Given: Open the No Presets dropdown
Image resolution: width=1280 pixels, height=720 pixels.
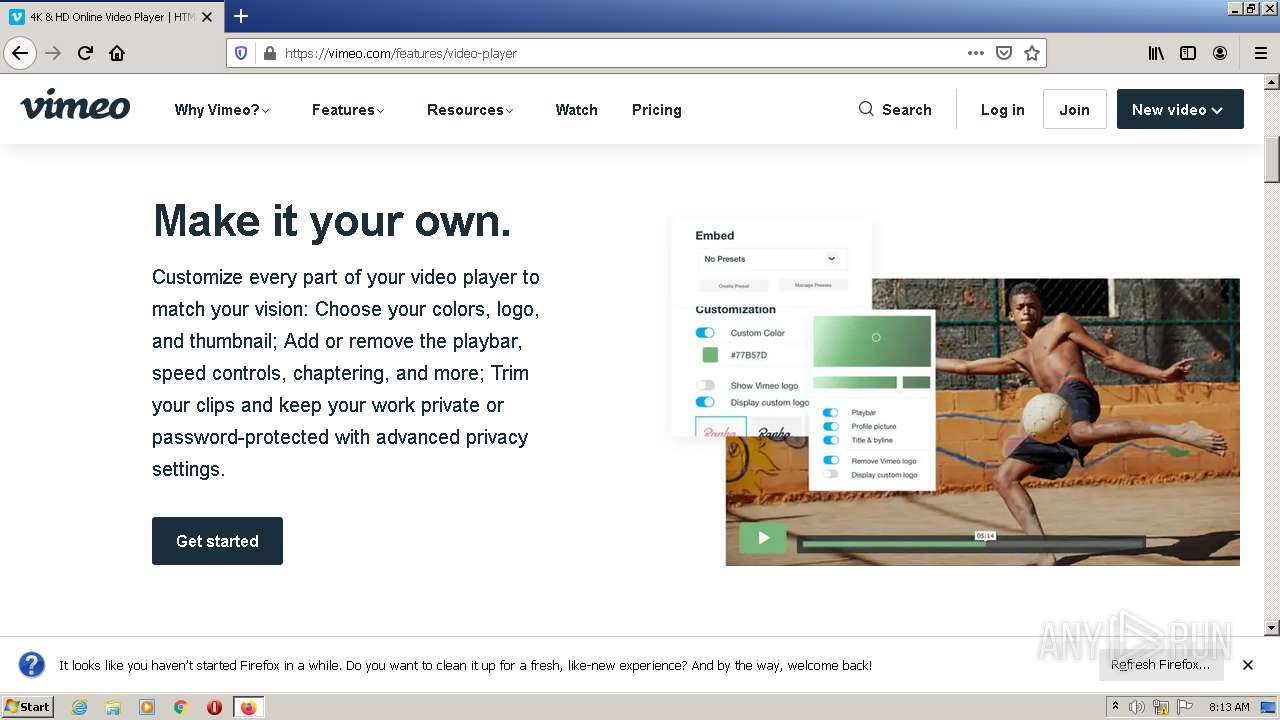Looking at the screenshot, I should coord(770,259).
